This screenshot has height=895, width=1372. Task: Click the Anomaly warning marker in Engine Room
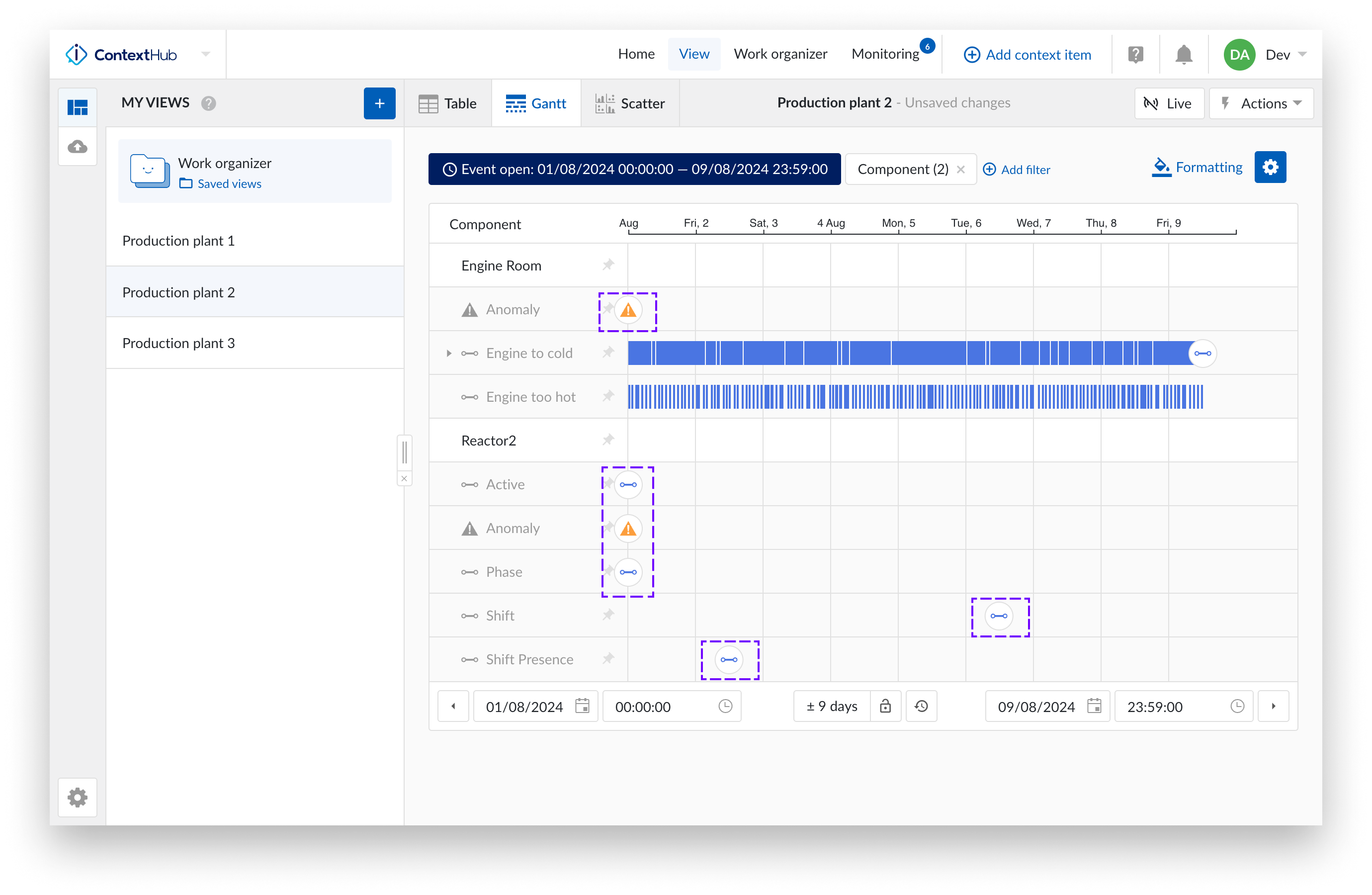tap(628, 310)
